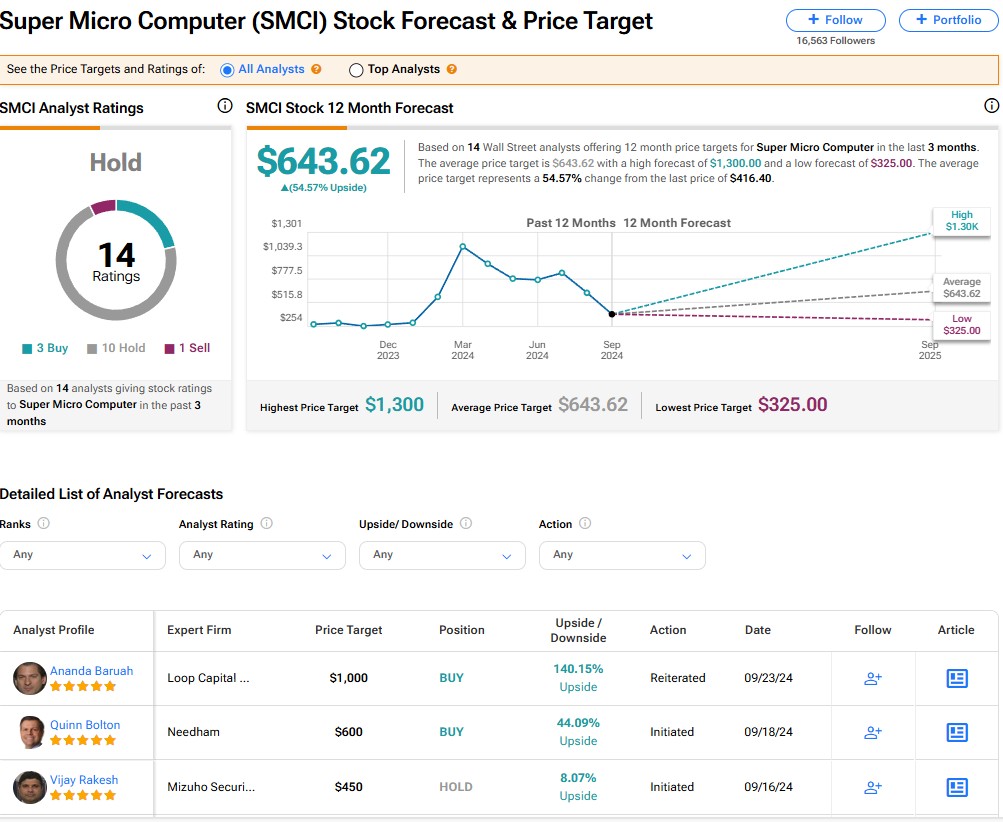1003x822 pixels.
Task: Click info icon next to Upside/Downside filter
Action: click(466, 523)
